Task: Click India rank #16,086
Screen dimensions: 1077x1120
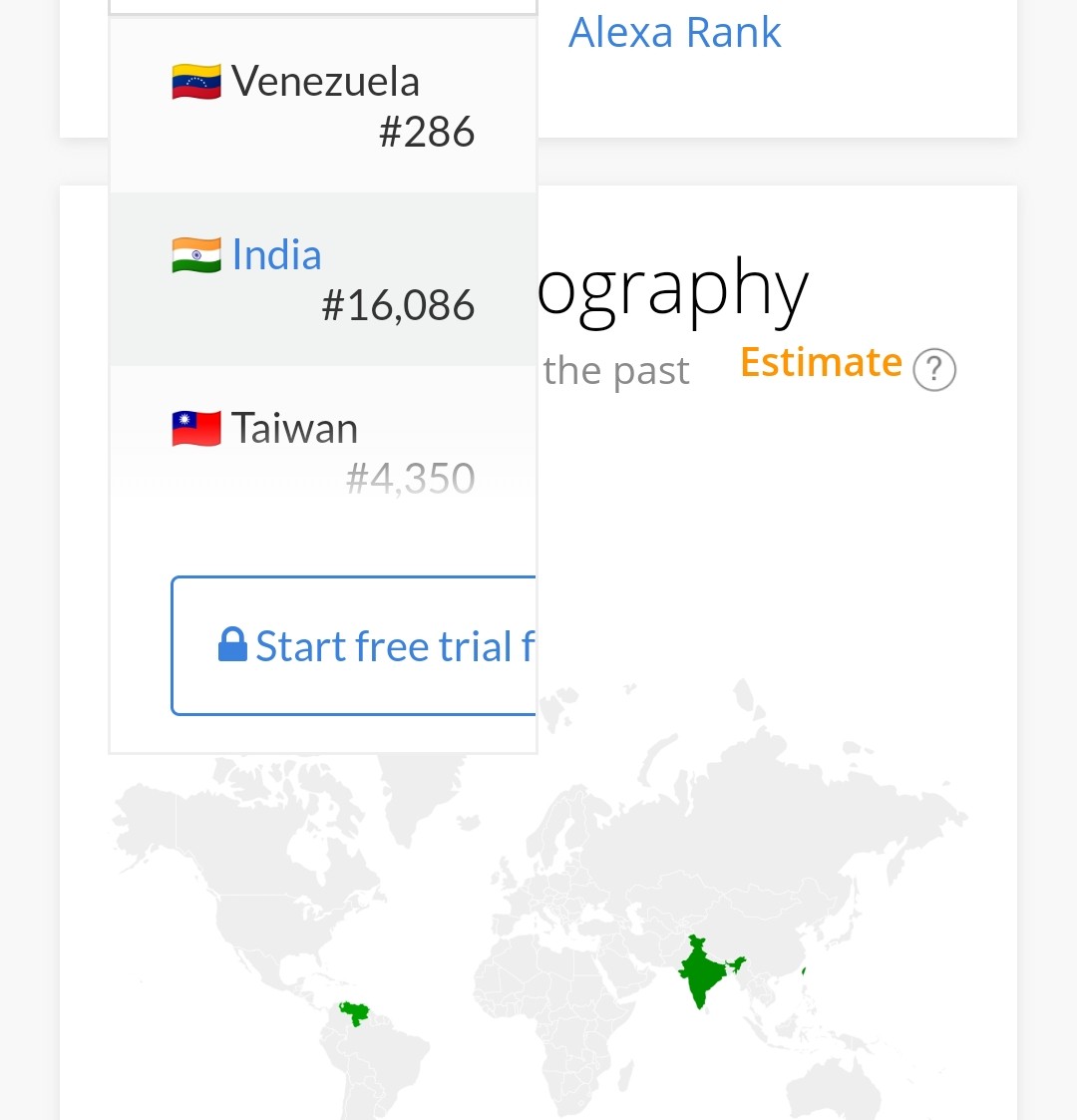Action: [x=398, y=305]
